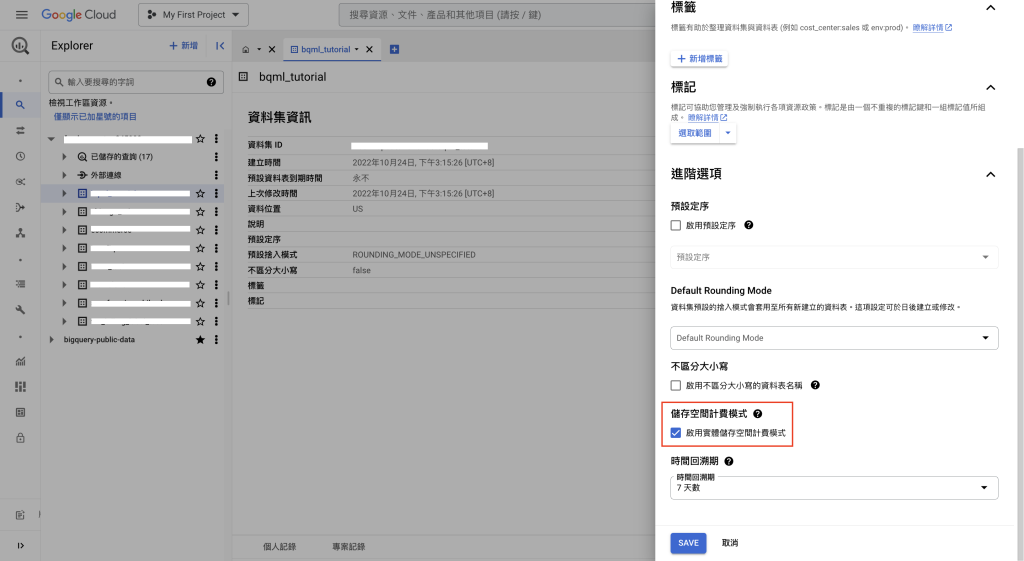Open the lock icon in left sidebar
1024x561 pixels.
click(x=20, y=438)
